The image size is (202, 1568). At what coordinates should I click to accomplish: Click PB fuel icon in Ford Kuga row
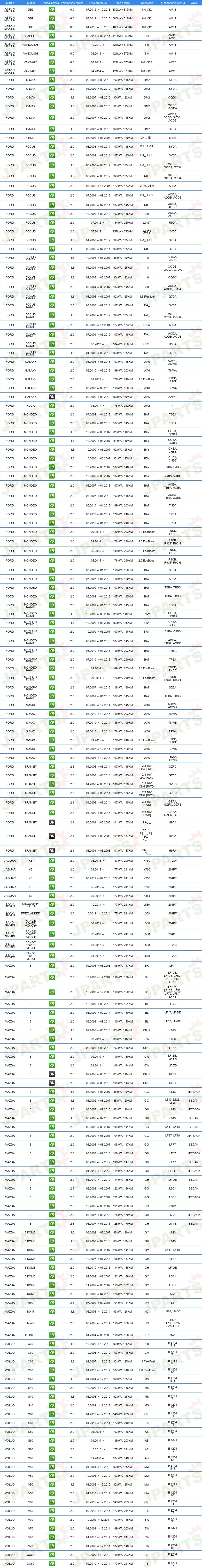coord(52,405)
